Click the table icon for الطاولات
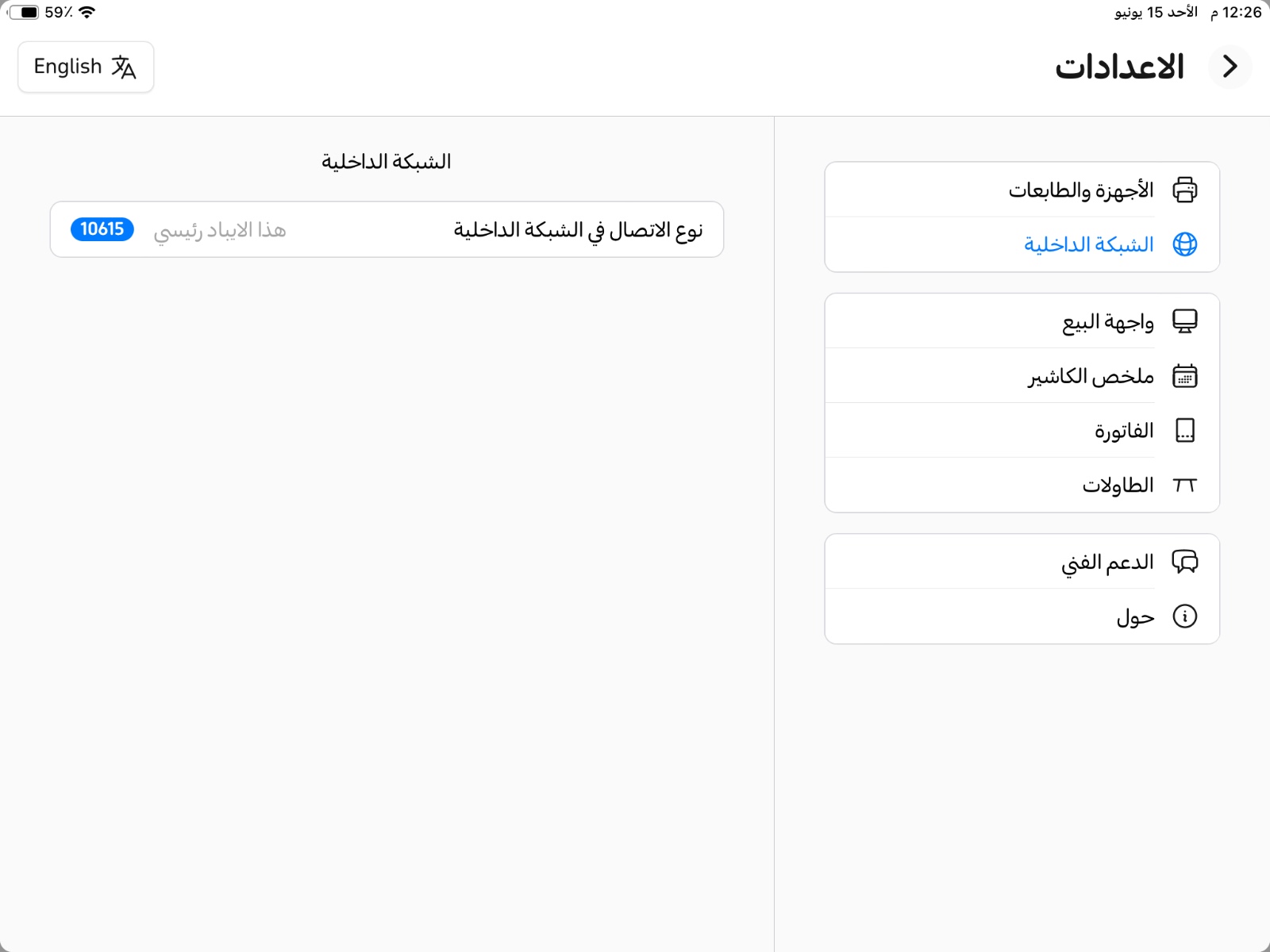Image resolution: width=1270 pixels, height=952 pixels. 1184,485
